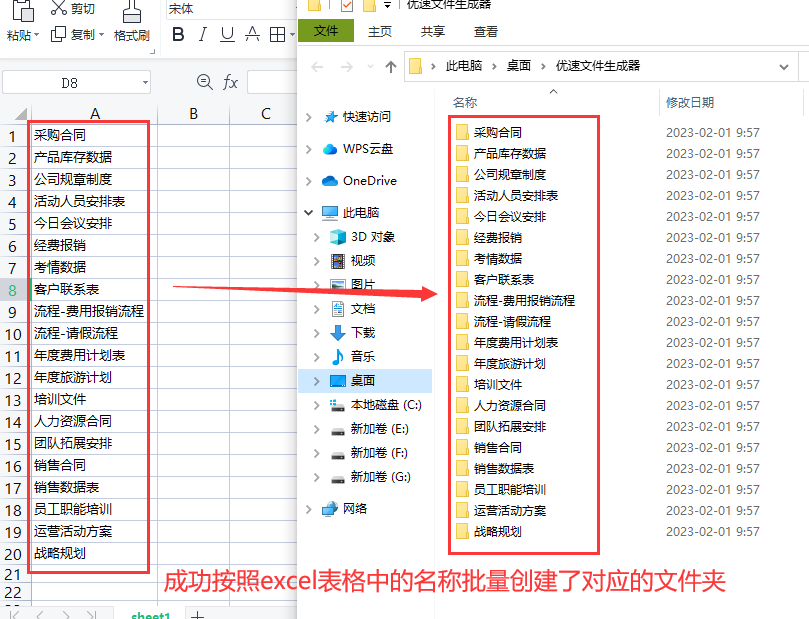Select the 销售合同 folder
This screenshot has height=619, width=809.
click(x=497, y=447)
